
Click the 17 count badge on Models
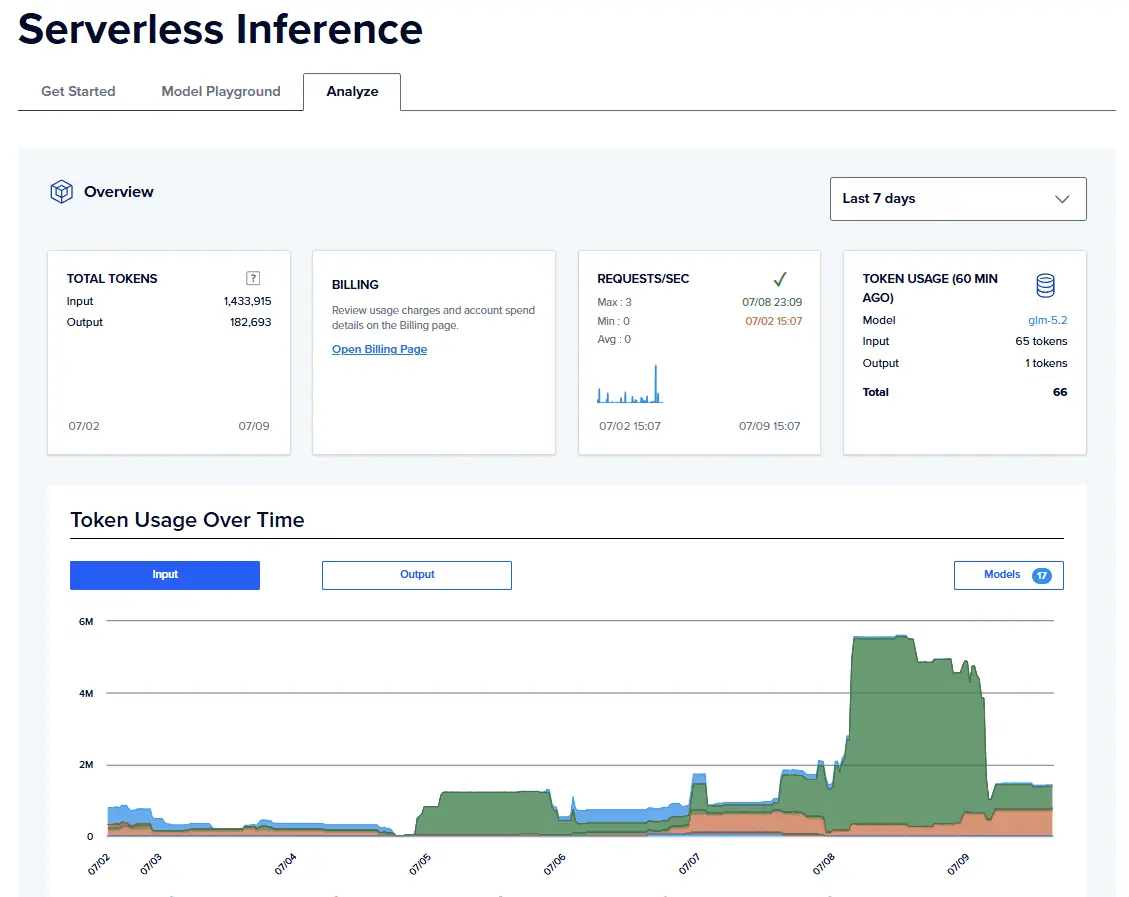[1041, 575]
